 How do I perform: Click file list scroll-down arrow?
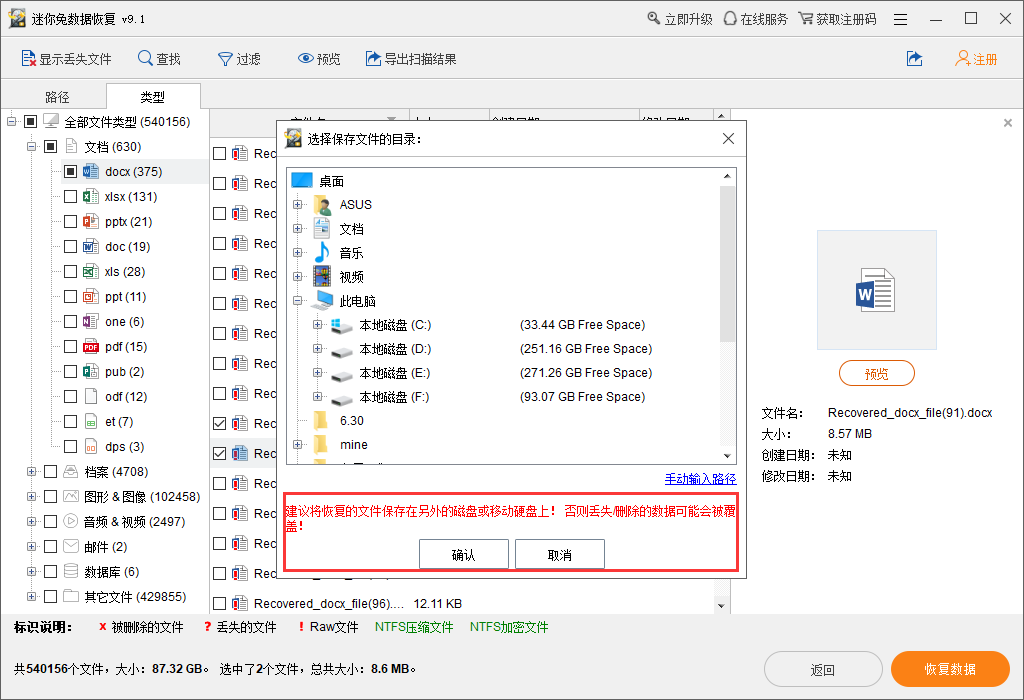(x=721, y=605)
